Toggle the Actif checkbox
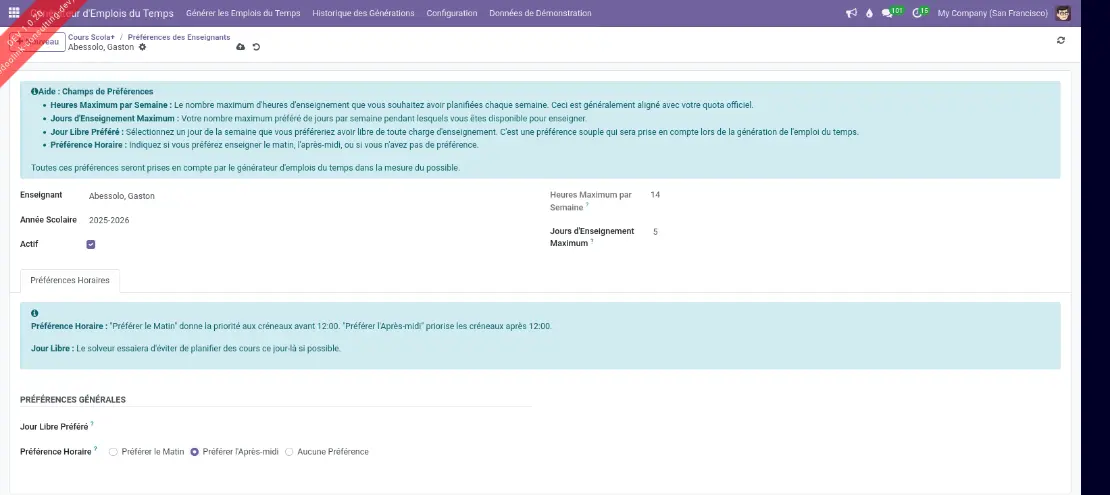The width and height of the screenshot is (1110, 495). coord(91,244)
